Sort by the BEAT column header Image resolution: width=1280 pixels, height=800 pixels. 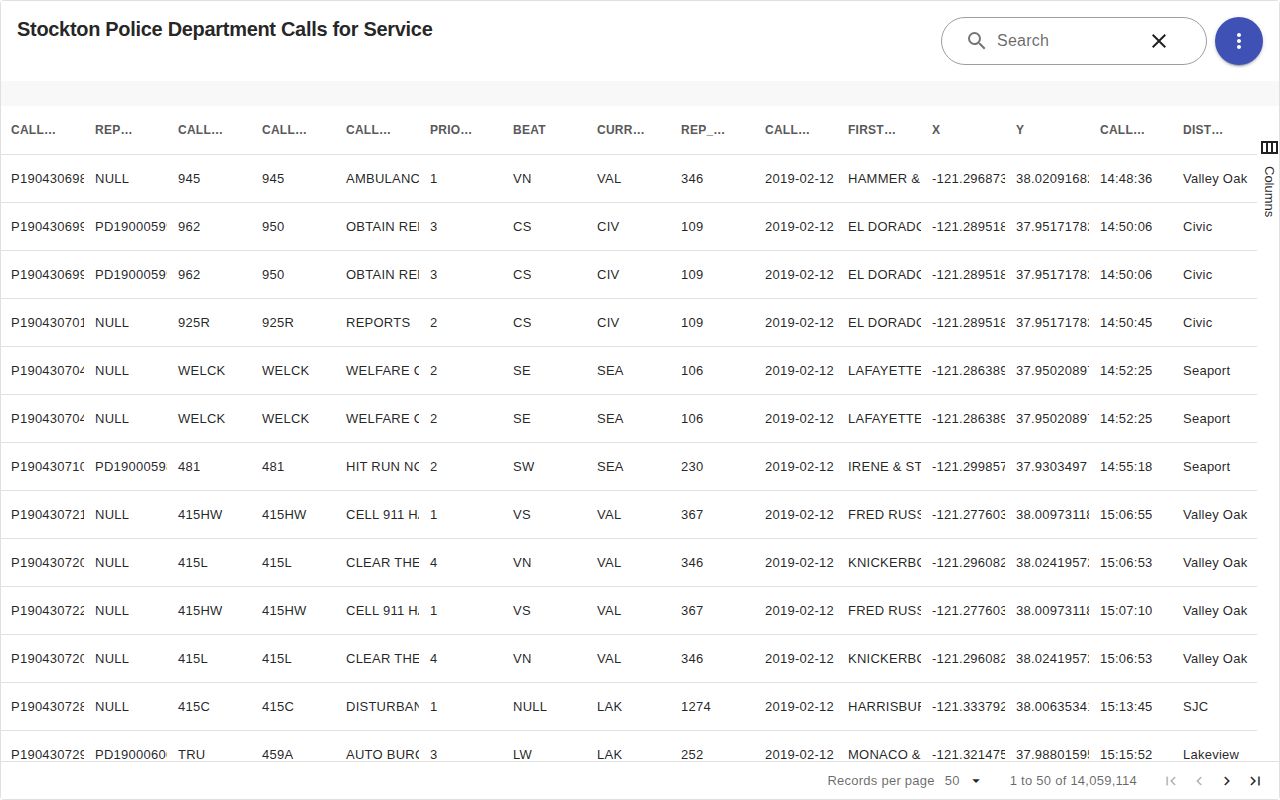coord(529,130)
